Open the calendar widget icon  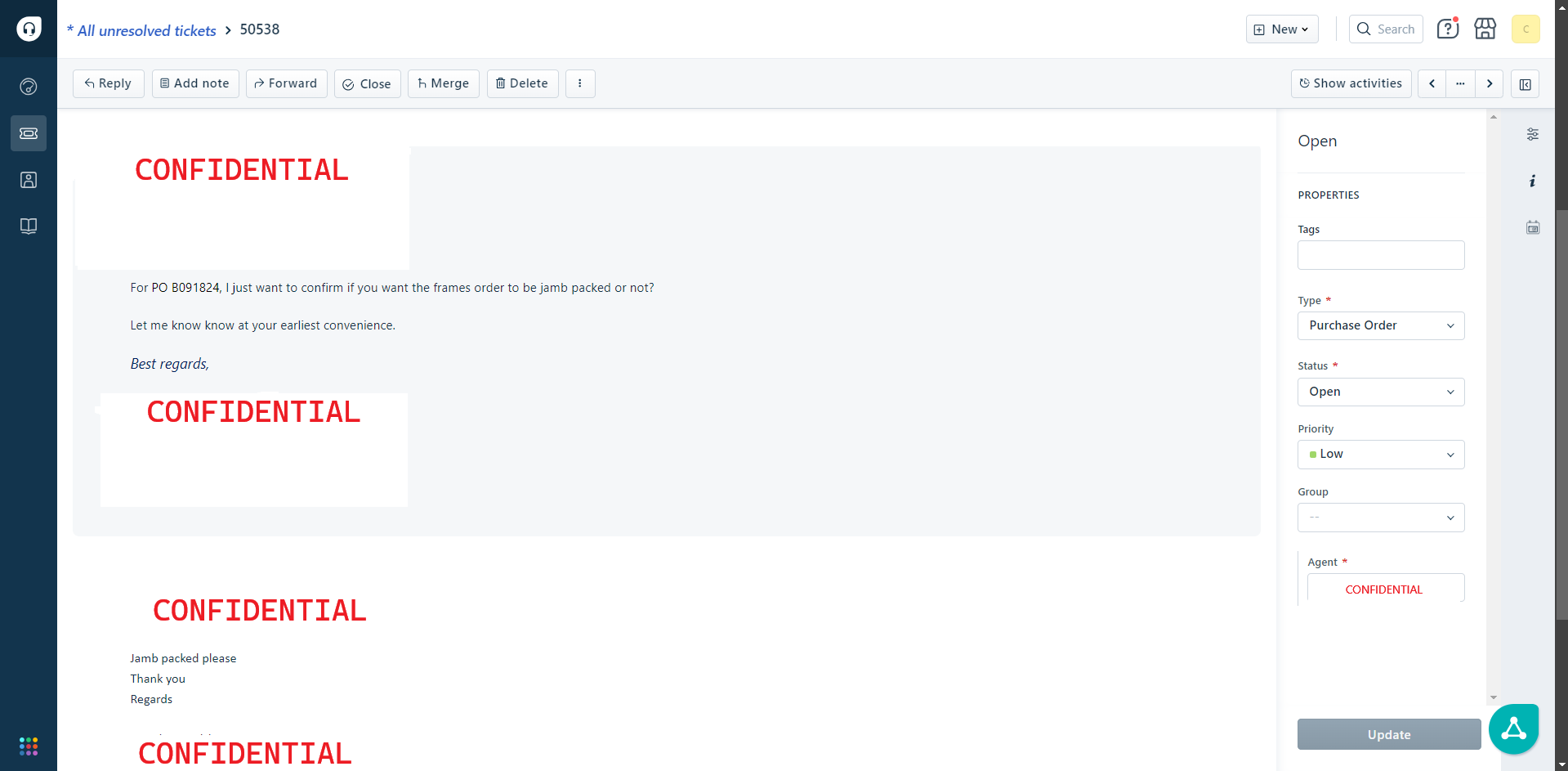[1533, 227]
